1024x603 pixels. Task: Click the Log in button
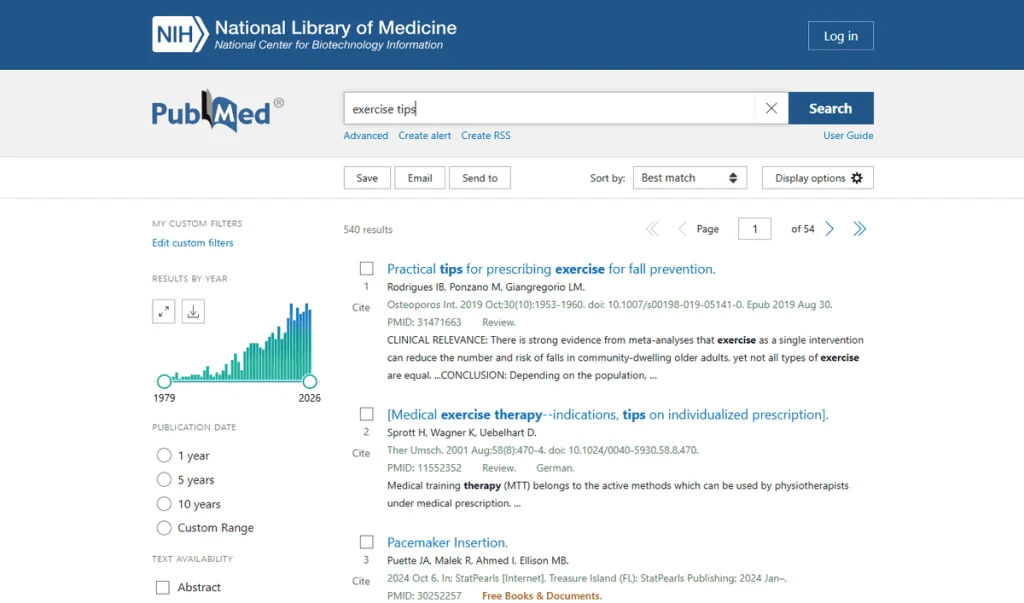(840, 36)
